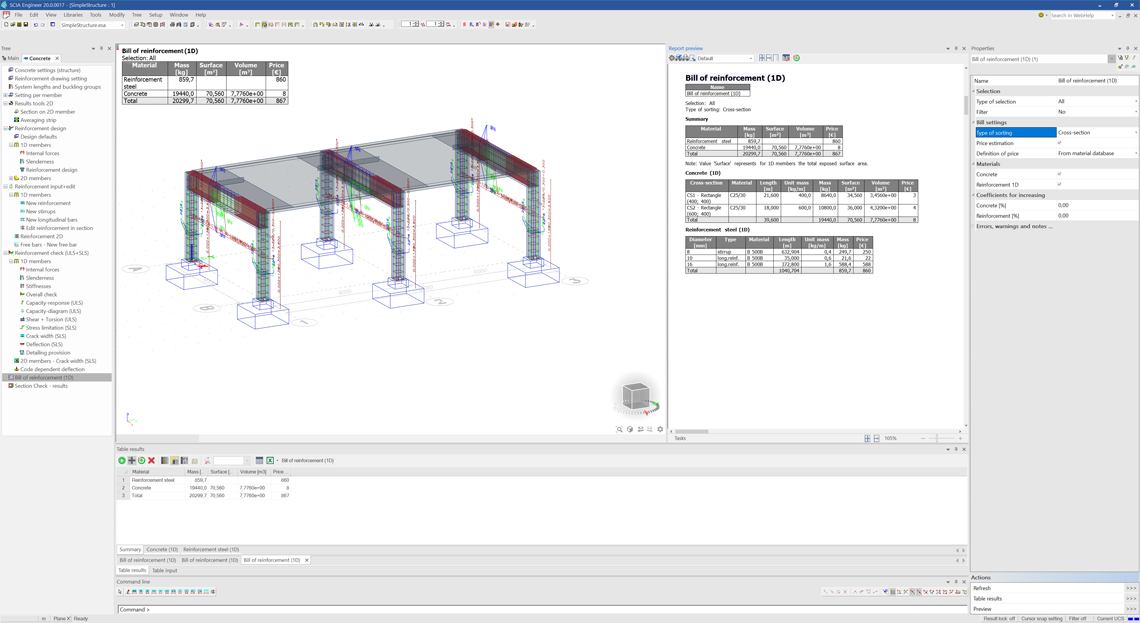Screen dimensions: 1140x623
Task: Click the Undo icon in the main toolbar
Action: coord(36,25)
